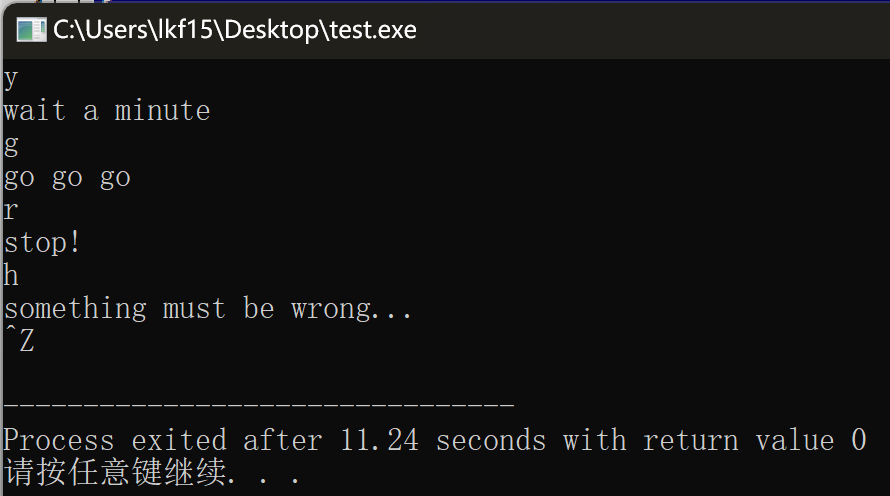
Task: Click the dashed separator line
Action: 259,406
